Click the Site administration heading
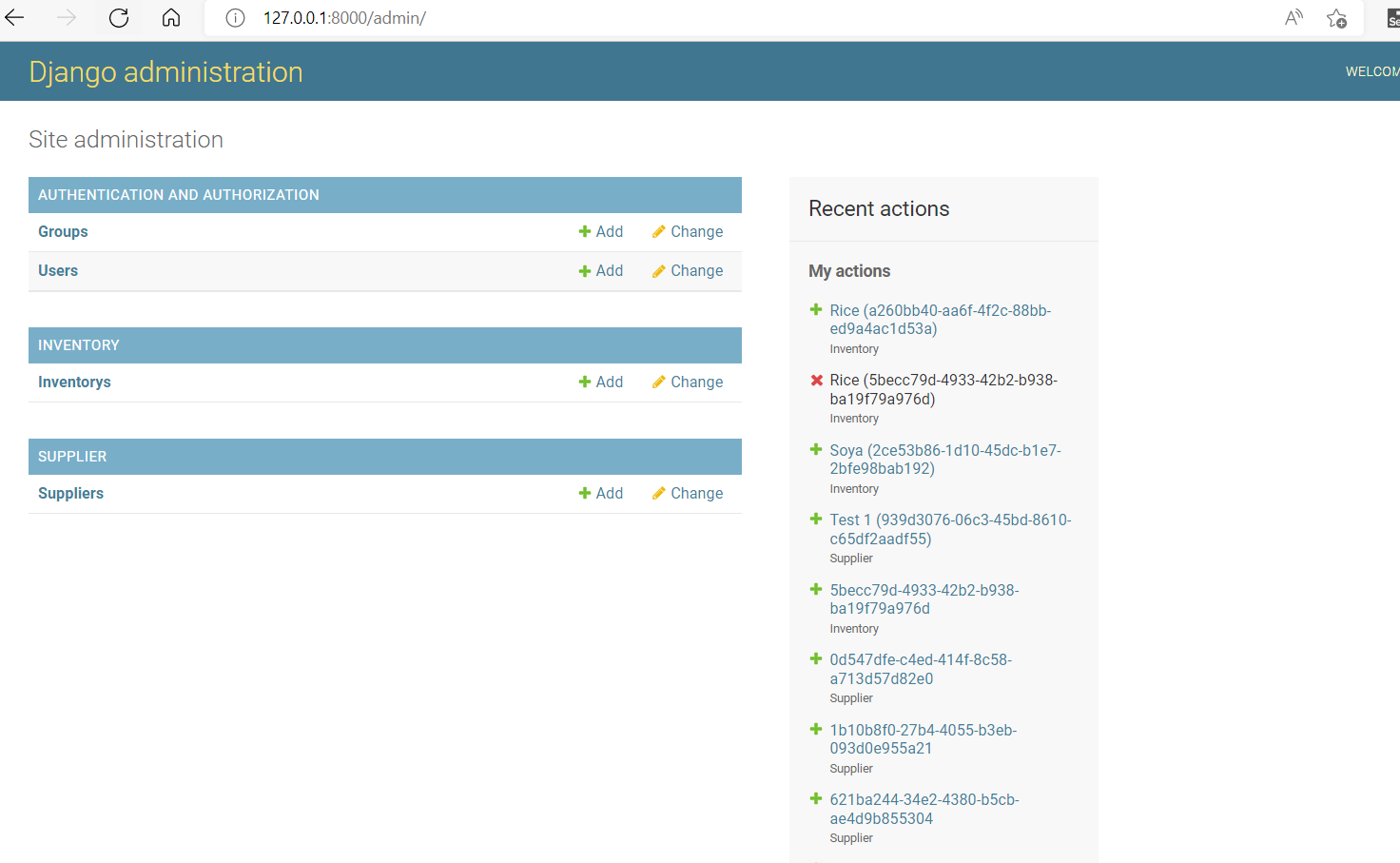The width and height of the screenshot is (1400, 863). pos(126,140)
